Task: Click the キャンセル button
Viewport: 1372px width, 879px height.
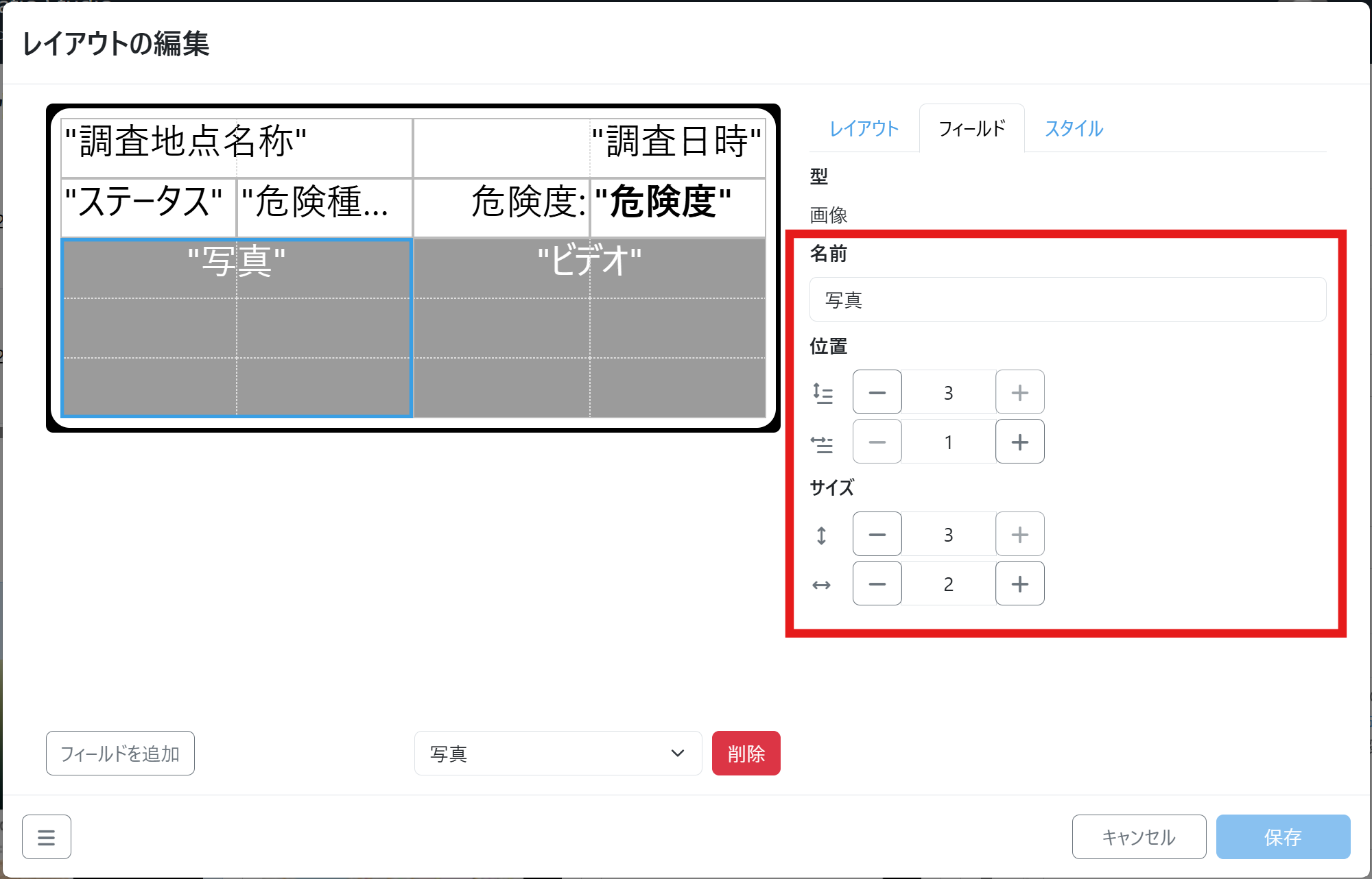Action: (1139, 836)
